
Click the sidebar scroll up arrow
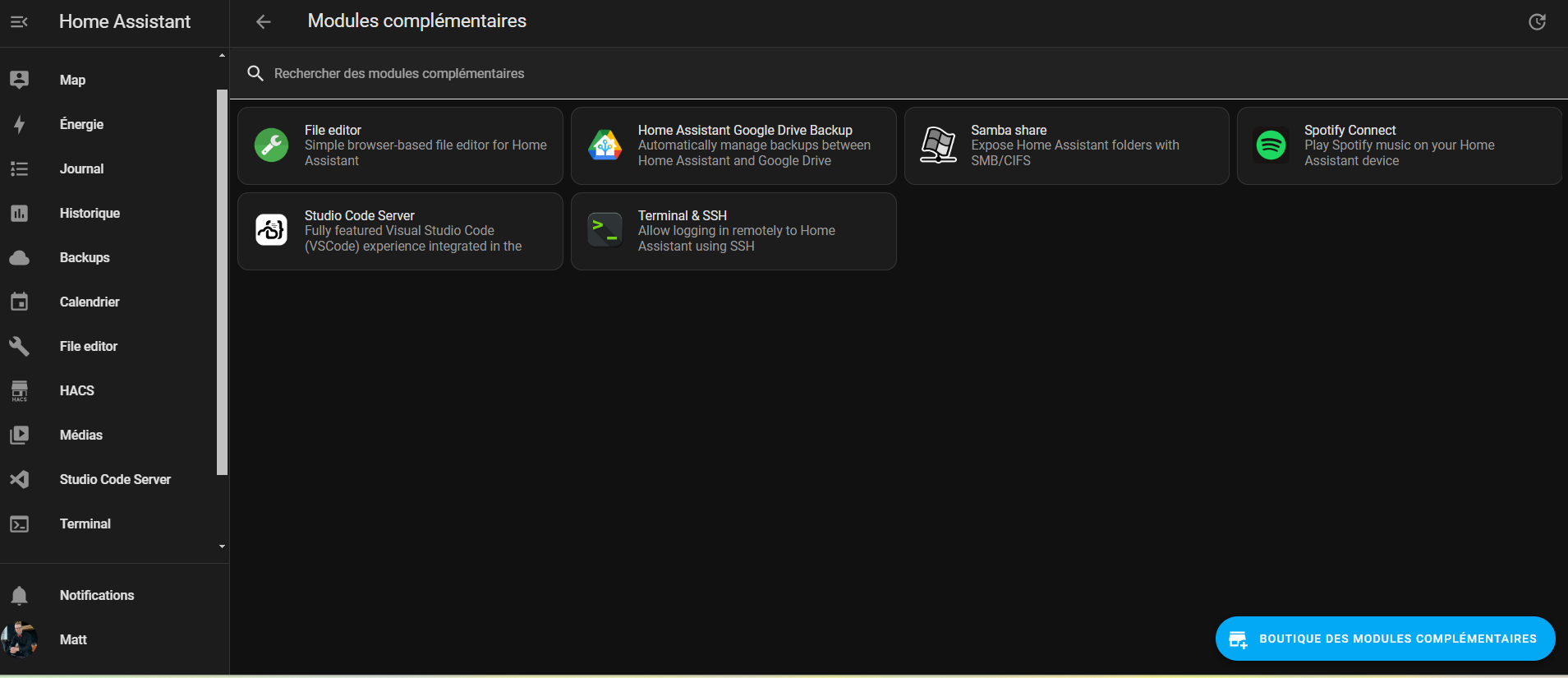pyautogui.click(x=222, y=55)
